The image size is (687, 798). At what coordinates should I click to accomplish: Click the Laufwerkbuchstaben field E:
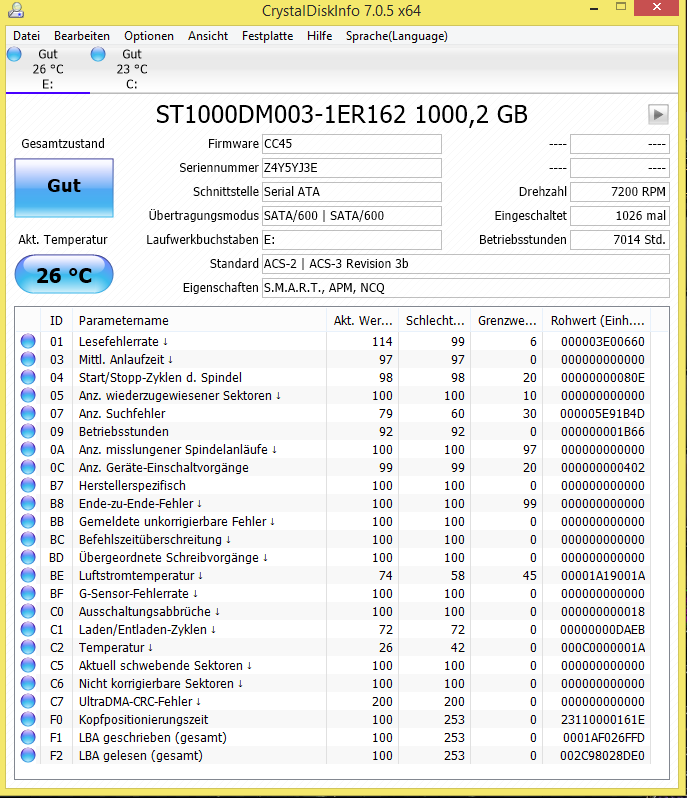click(352, 240)
